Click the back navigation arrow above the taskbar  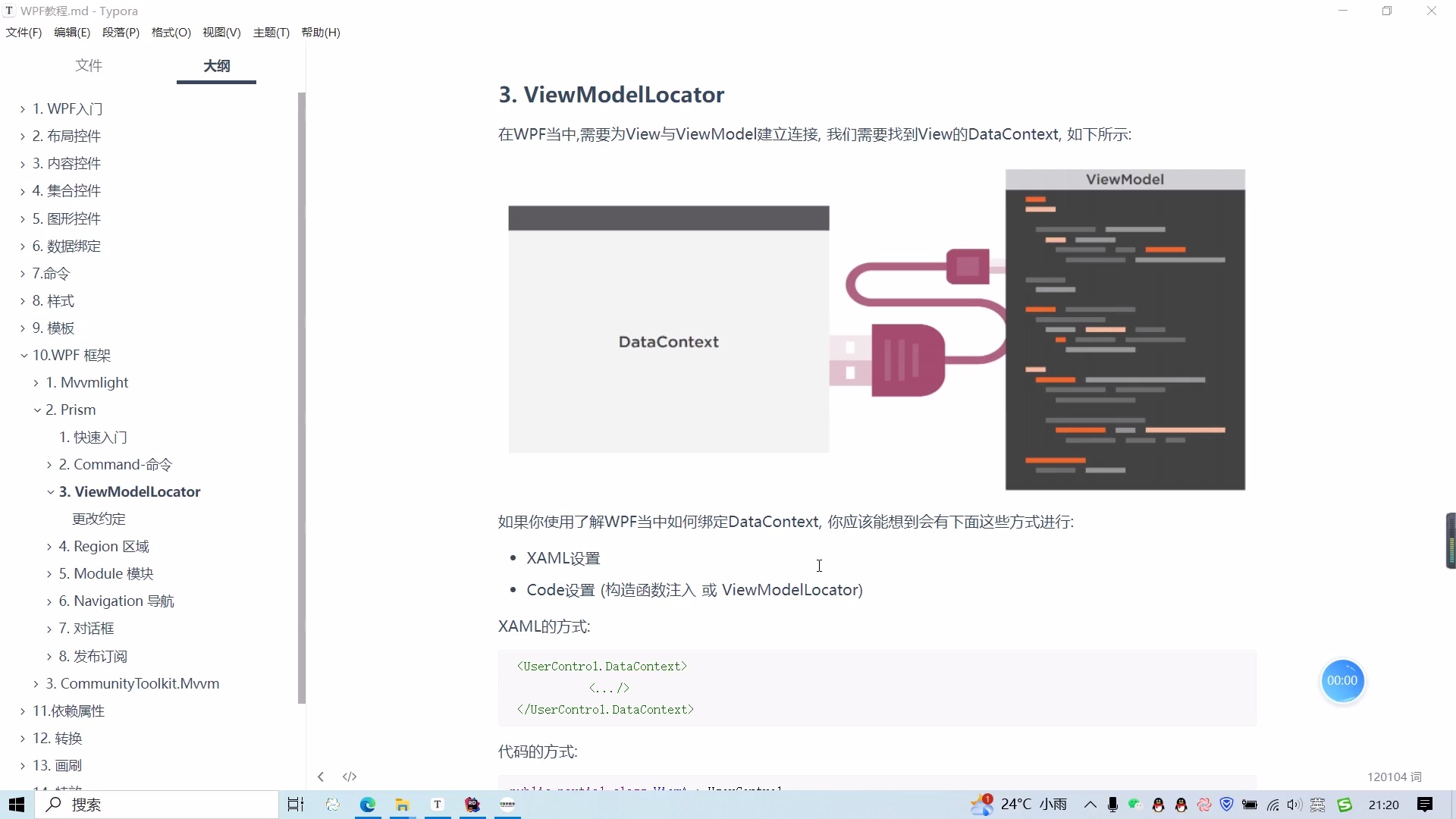tap(321, 776)
